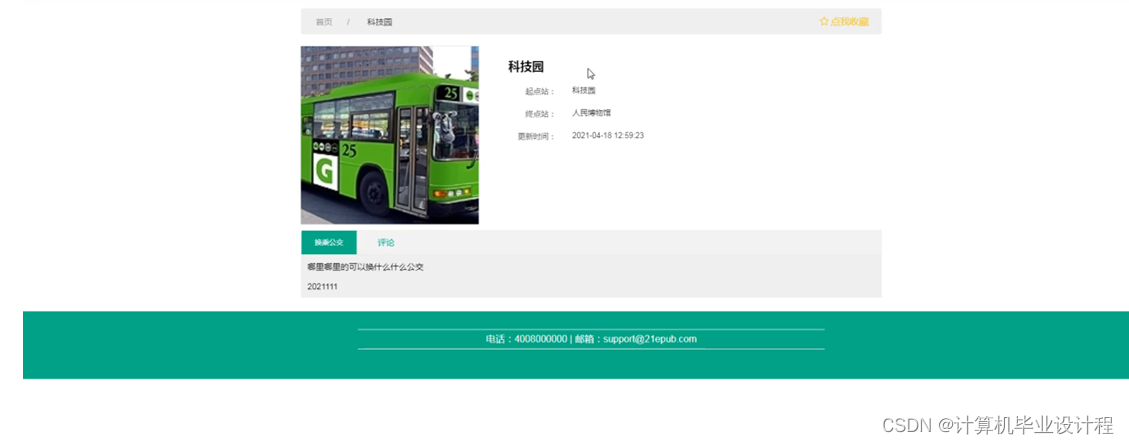
Task: Go to 首页 in the breadcrumb
Action: pyautogui.click(x=324, y=22)
